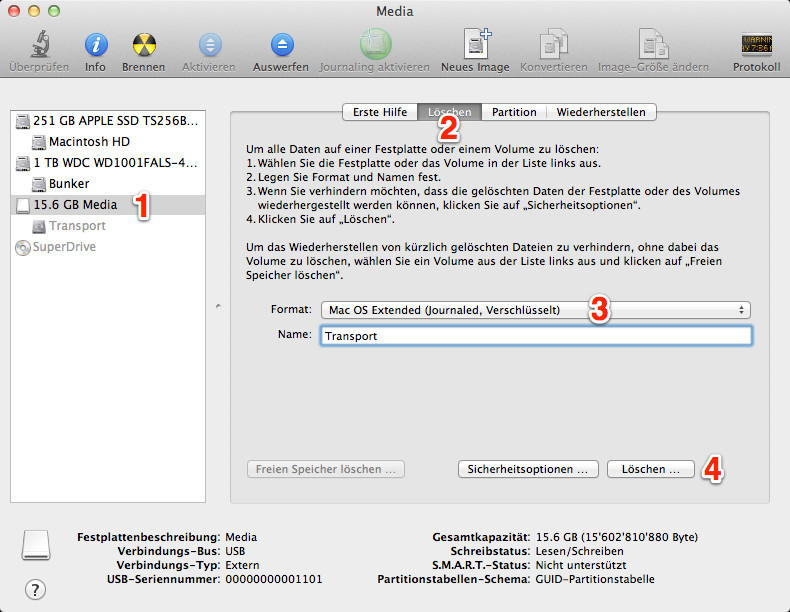
Task: Click the Freien Speicher löschen button
Action: point(326,469)
